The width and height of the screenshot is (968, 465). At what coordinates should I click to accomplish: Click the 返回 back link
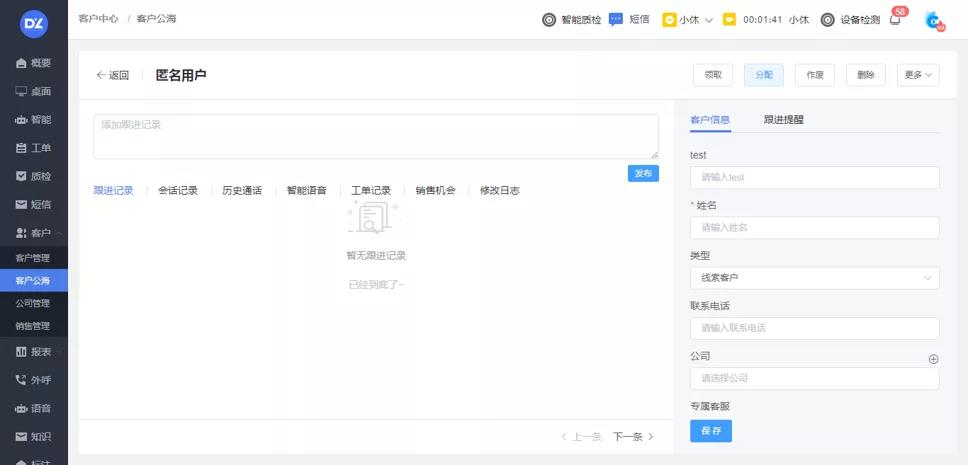point(113,75)
